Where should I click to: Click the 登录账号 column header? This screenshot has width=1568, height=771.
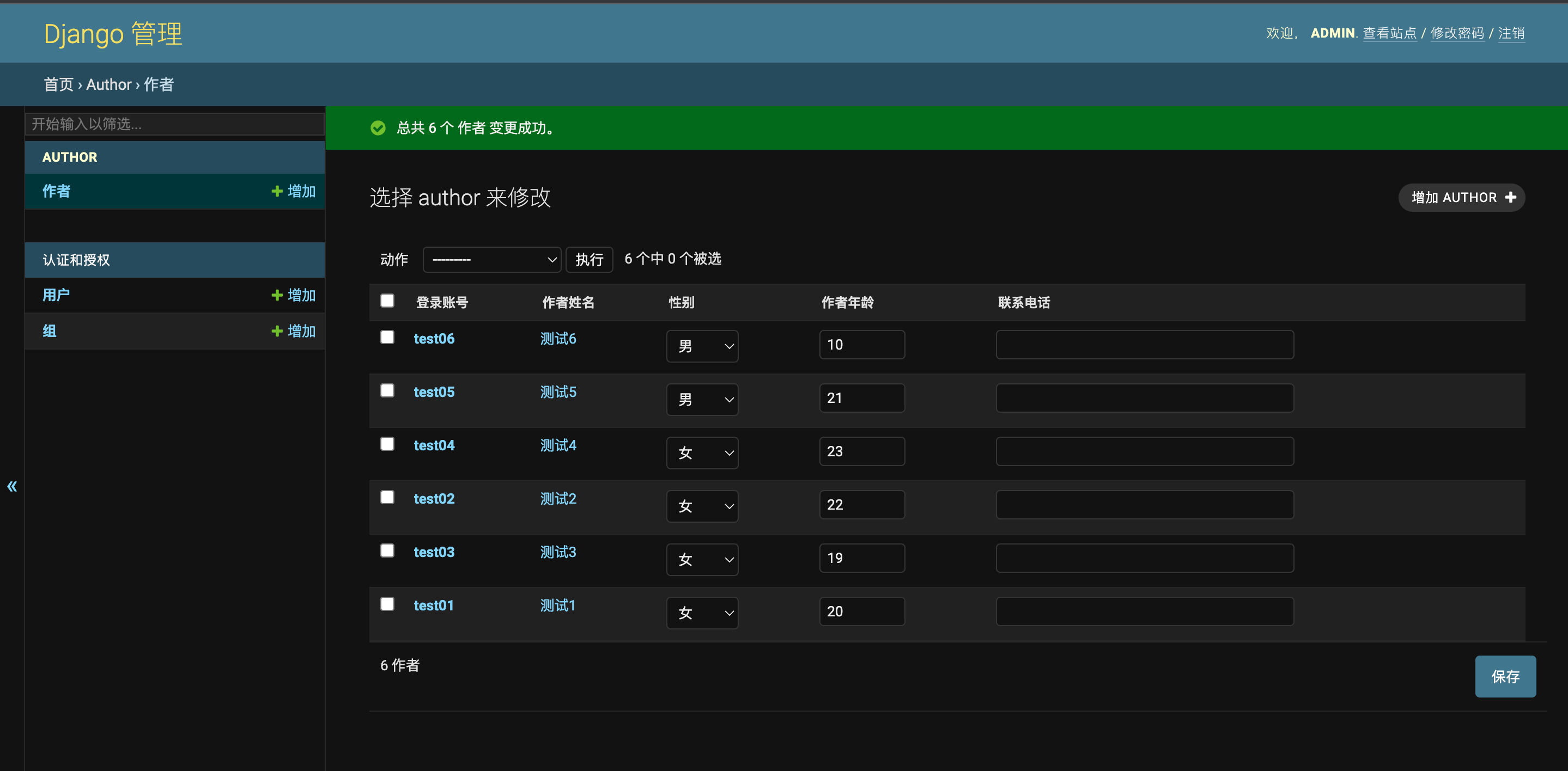(442, 302)
